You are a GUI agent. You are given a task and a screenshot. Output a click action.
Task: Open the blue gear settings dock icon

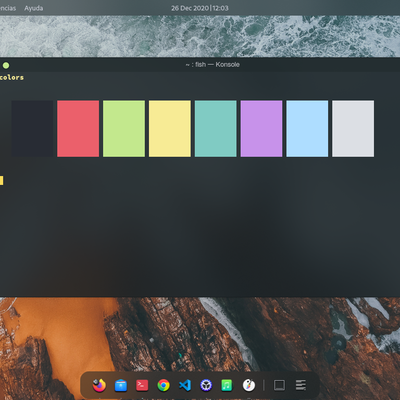point(206,385)
